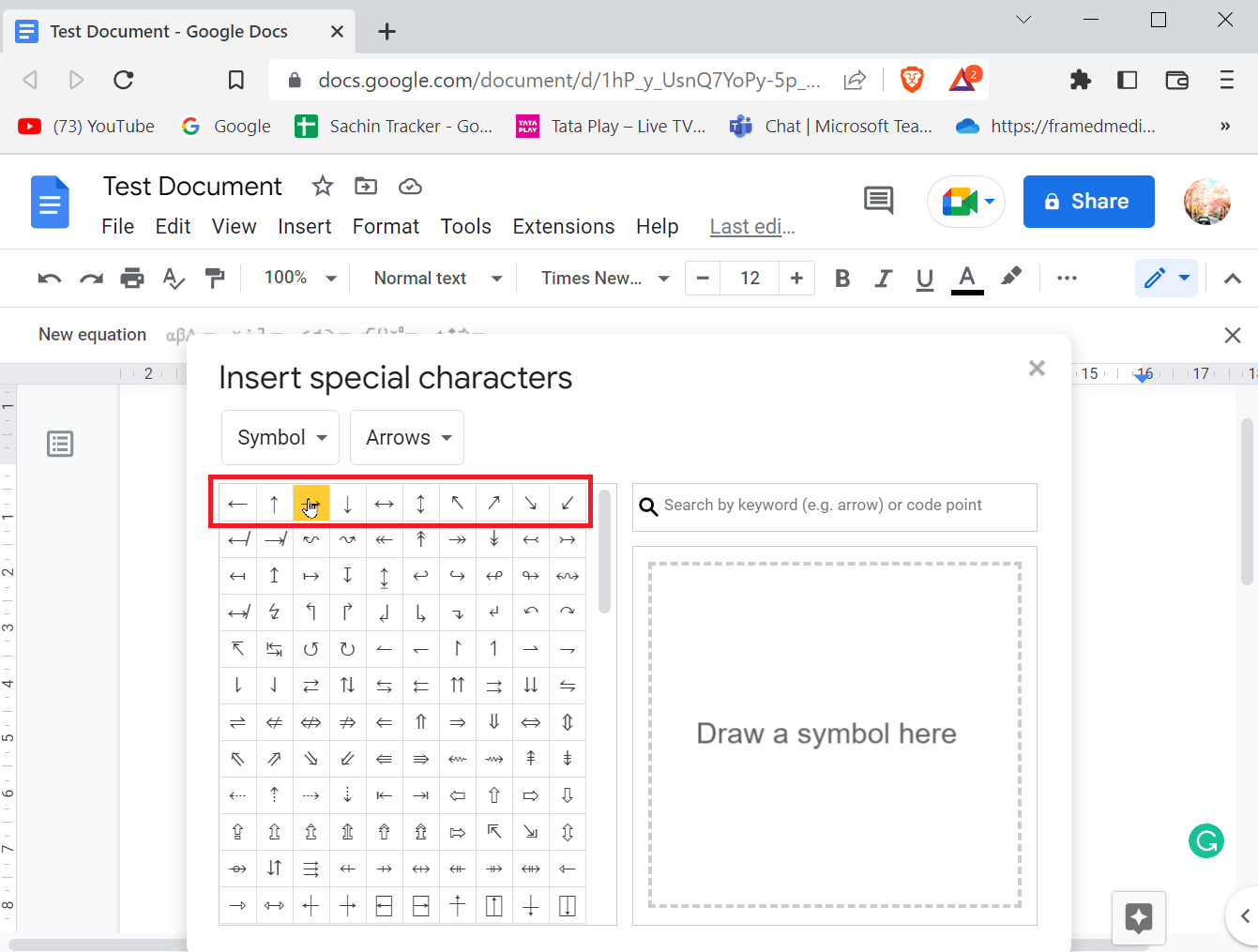Viewport: 1258px width, 952px height.
Task: Star the Test Document
Action: pos(323,186)
